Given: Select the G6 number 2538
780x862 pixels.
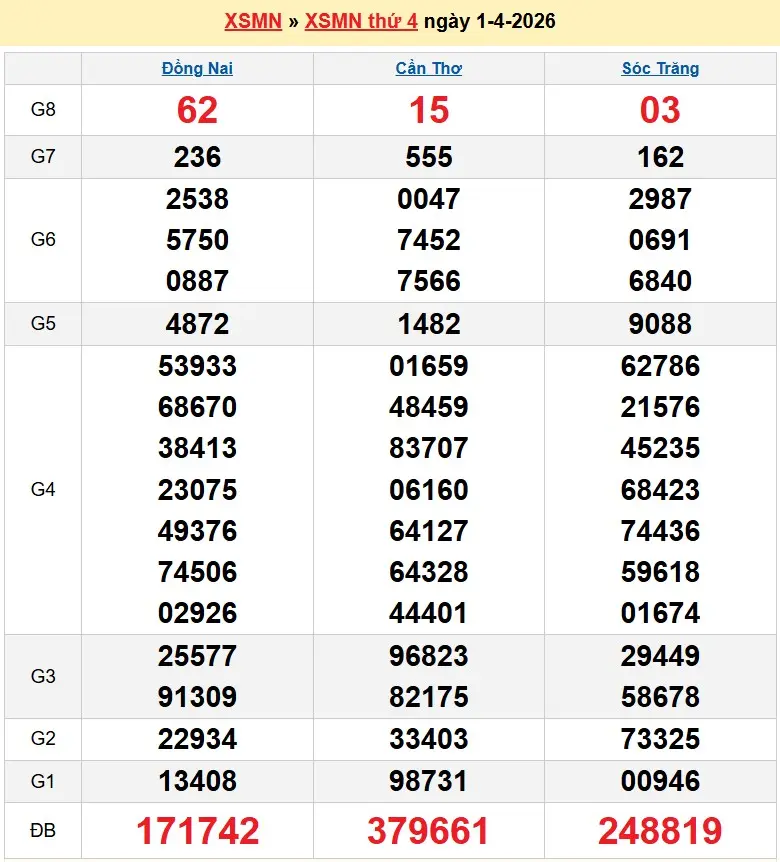Looking at the screenshot, I should point(197,199).
